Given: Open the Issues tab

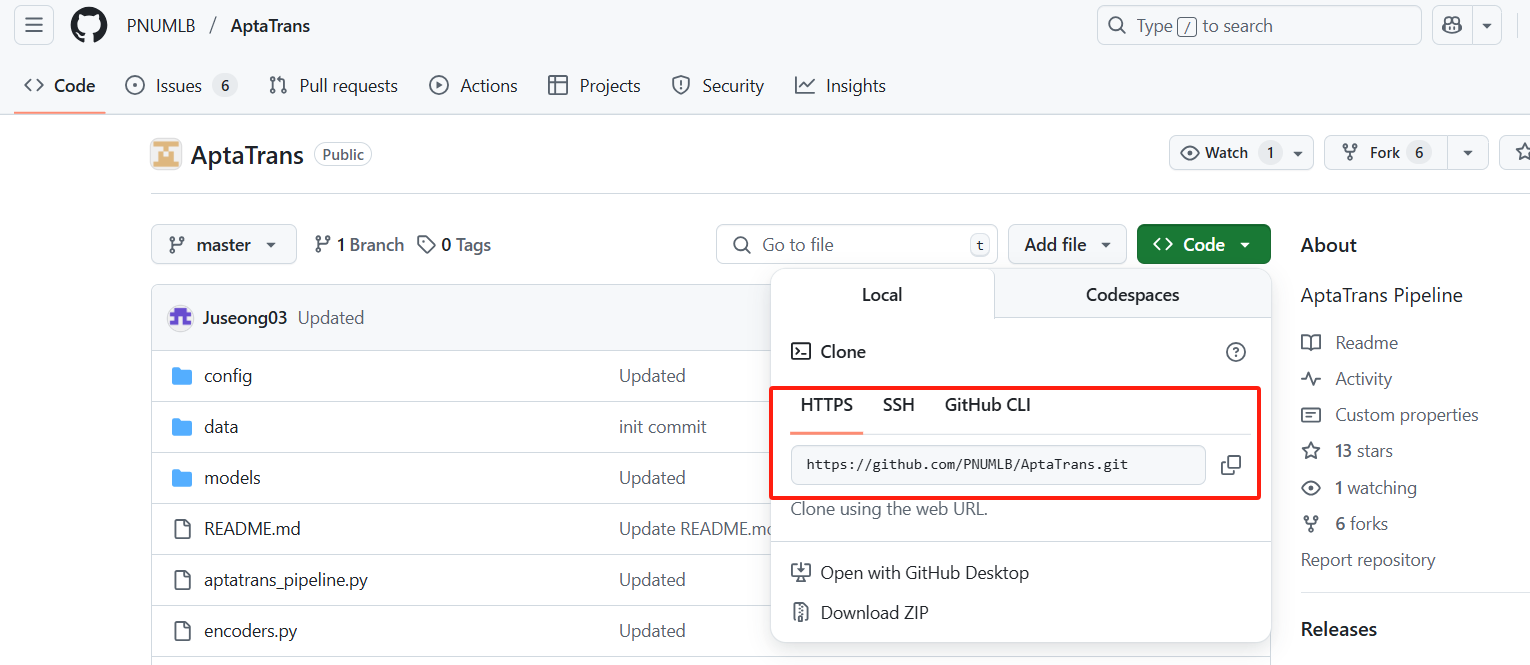Looking at the screenshot, I should [179, 86].
